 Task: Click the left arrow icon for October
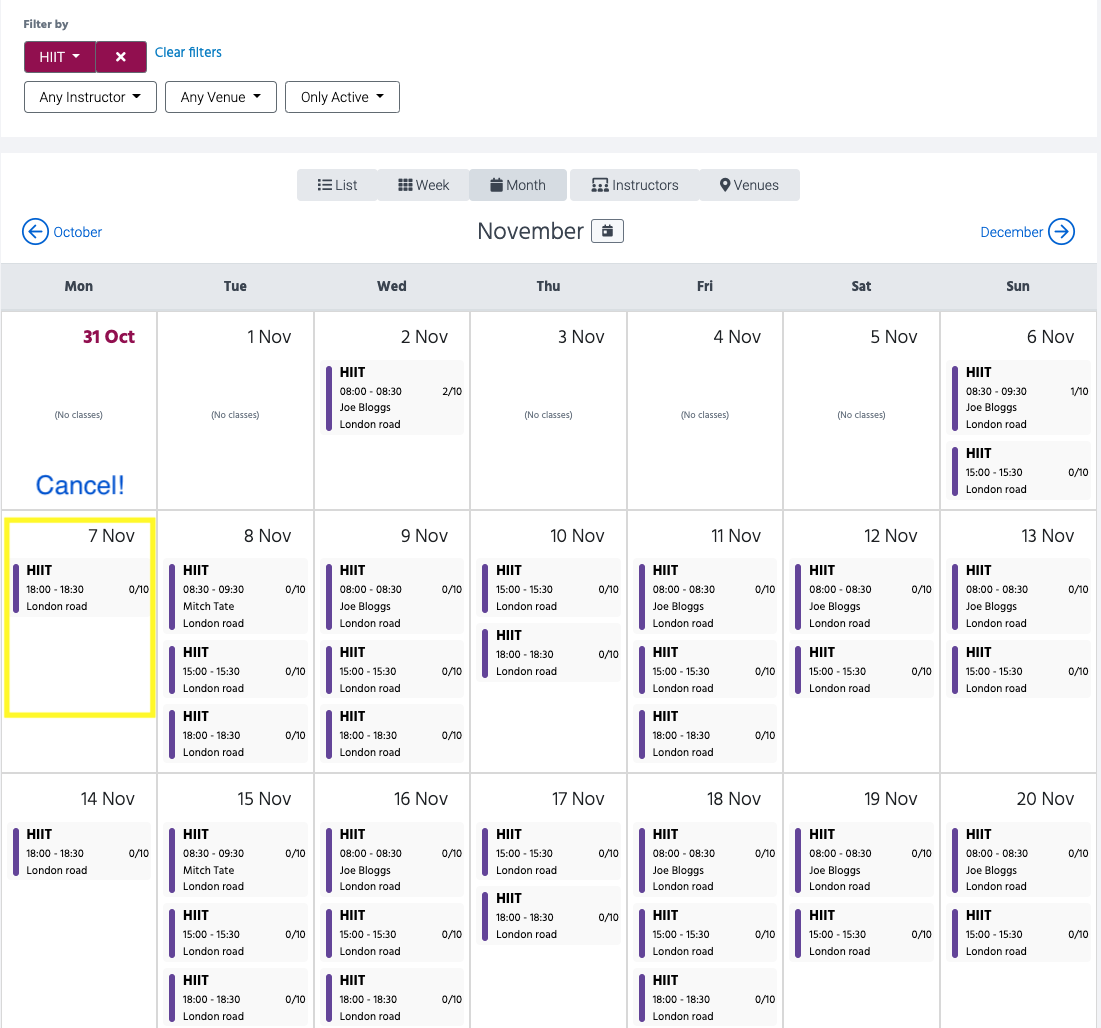coord(35,232)
